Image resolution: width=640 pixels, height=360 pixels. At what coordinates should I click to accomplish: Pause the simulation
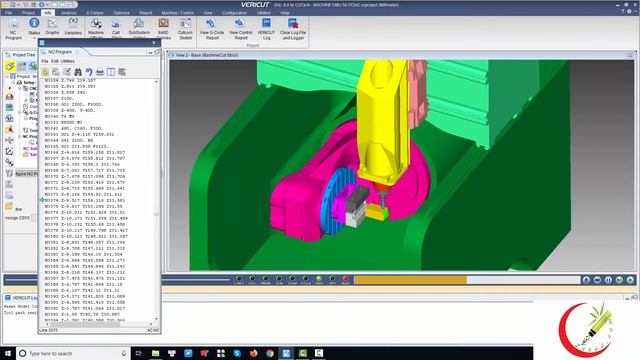click(608, 280)
